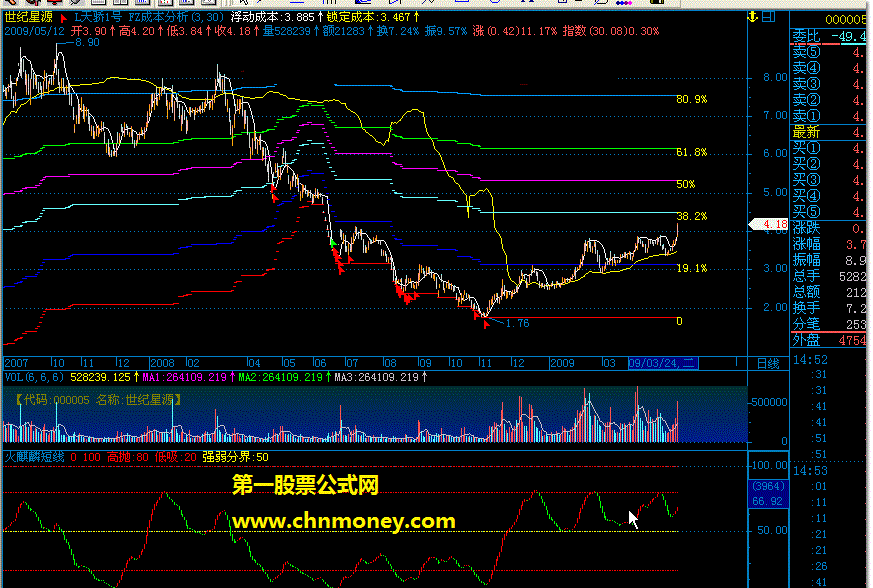
Task: Click the L天骄1号 indicator name
Action: point(98,17)
